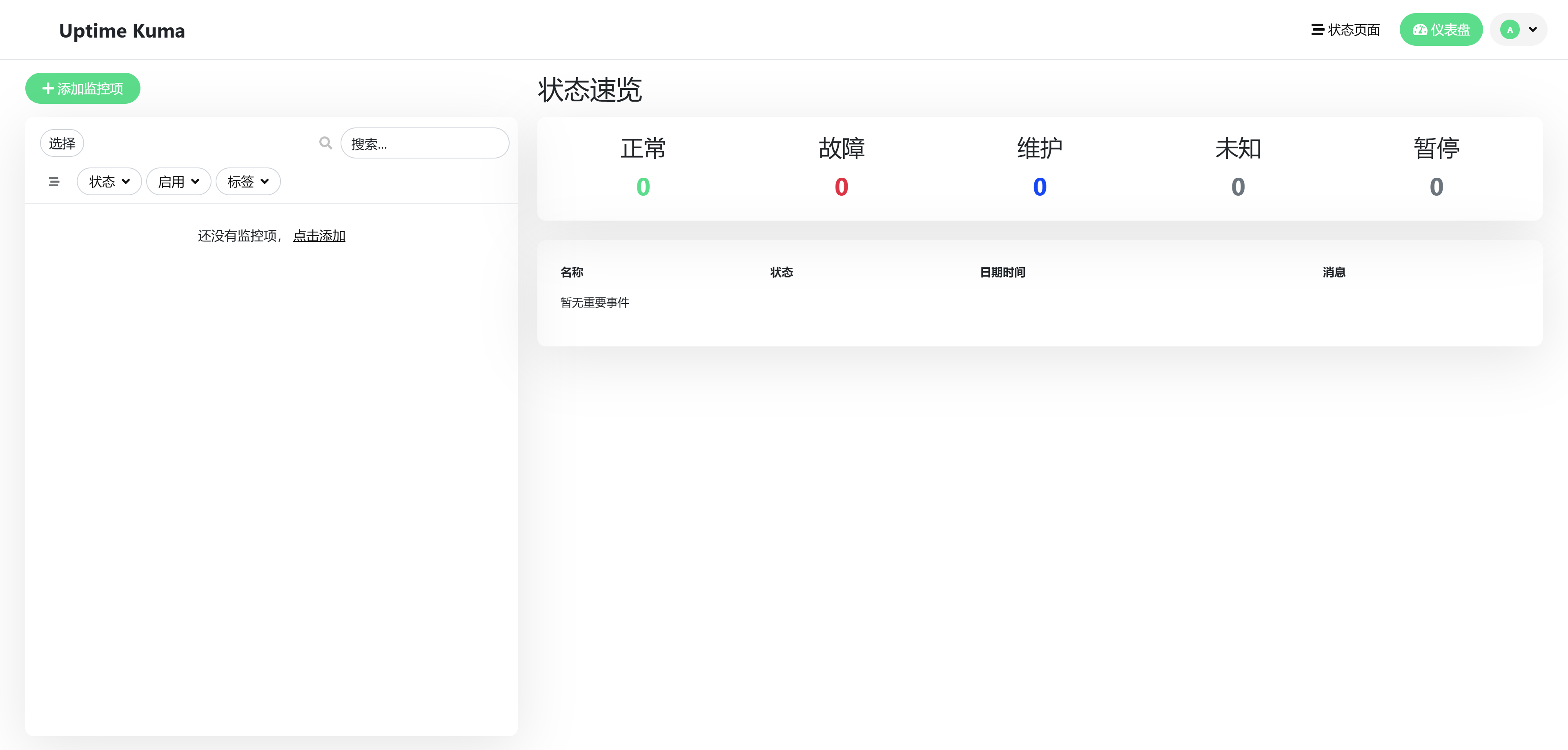Click the Uptime Kuma title logo
The width and height of the screenshot is (1568, 750).
pyautogui.click(x=122, y=31)
